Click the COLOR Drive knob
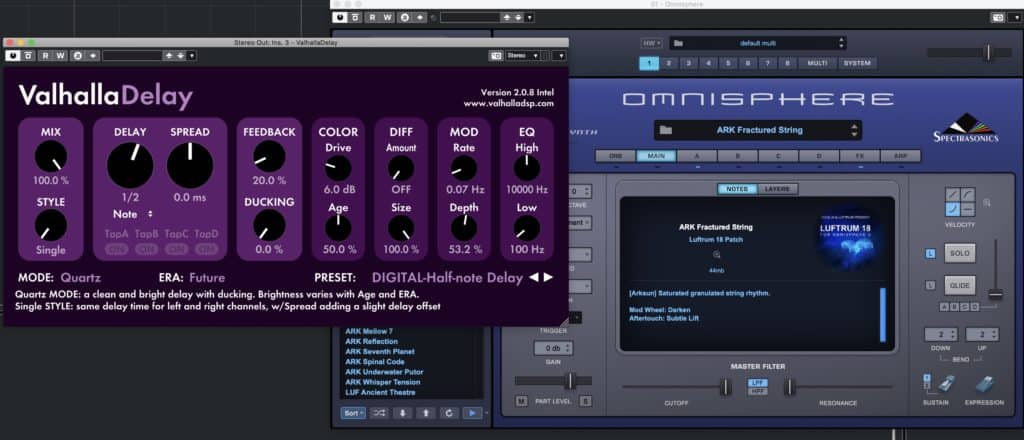This screenshot has width=1024, height=440. [x=338, y=168]
